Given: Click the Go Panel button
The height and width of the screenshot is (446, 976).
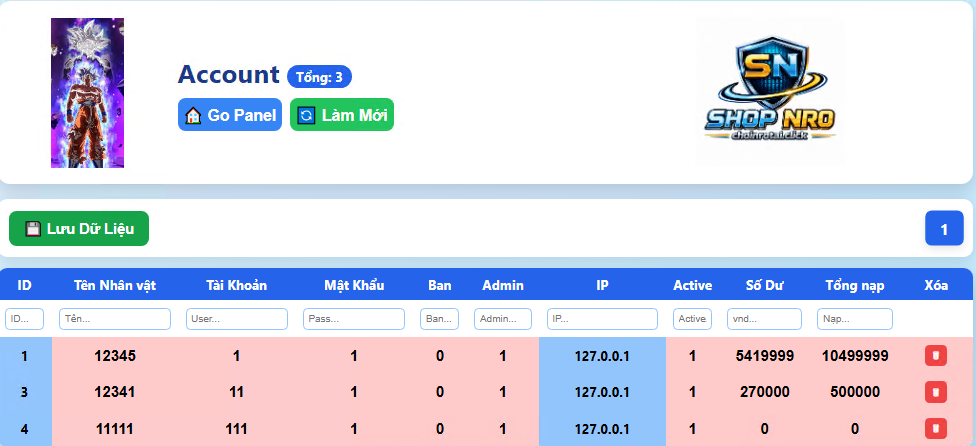Looking at the screenshot, I should coord(230,115).
